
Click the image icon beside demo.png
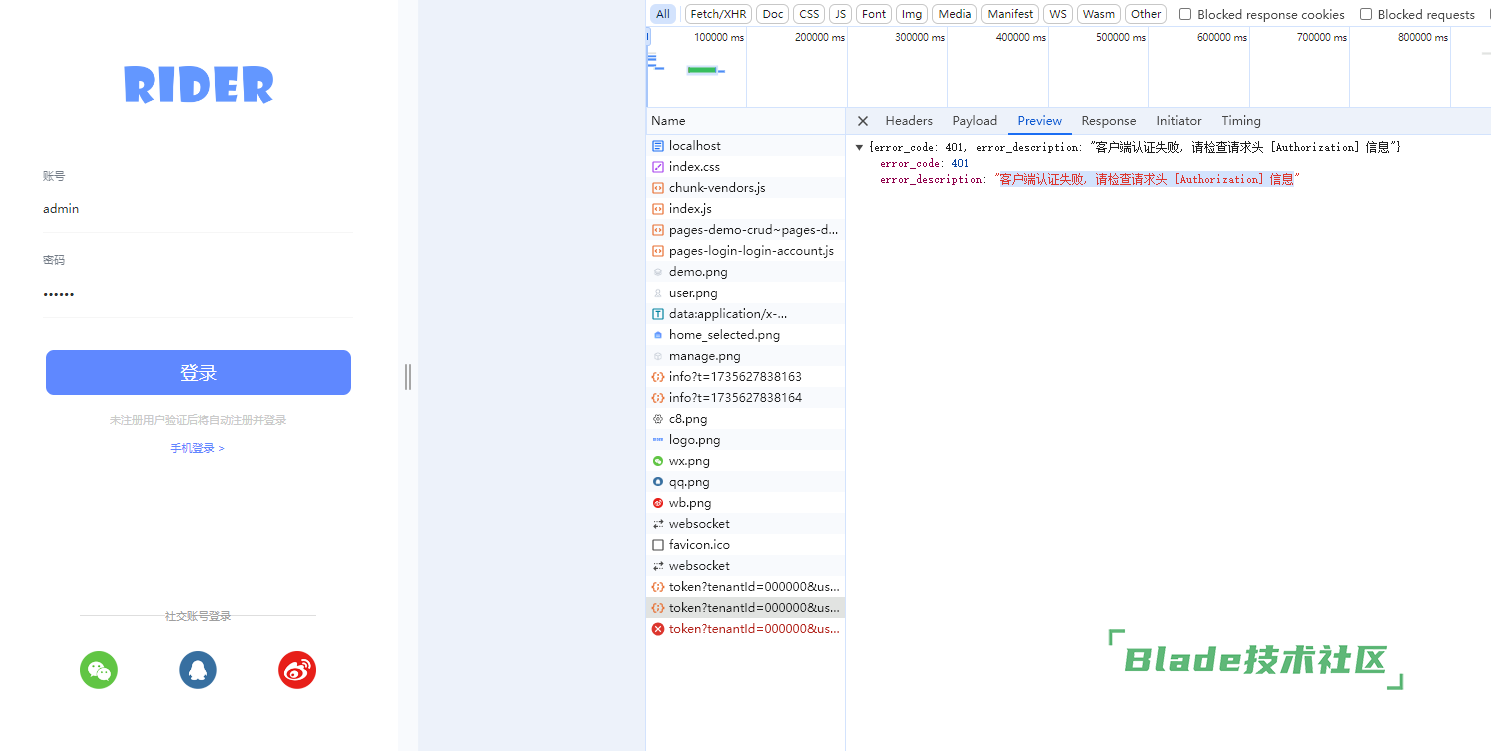(x=658, y=272)
